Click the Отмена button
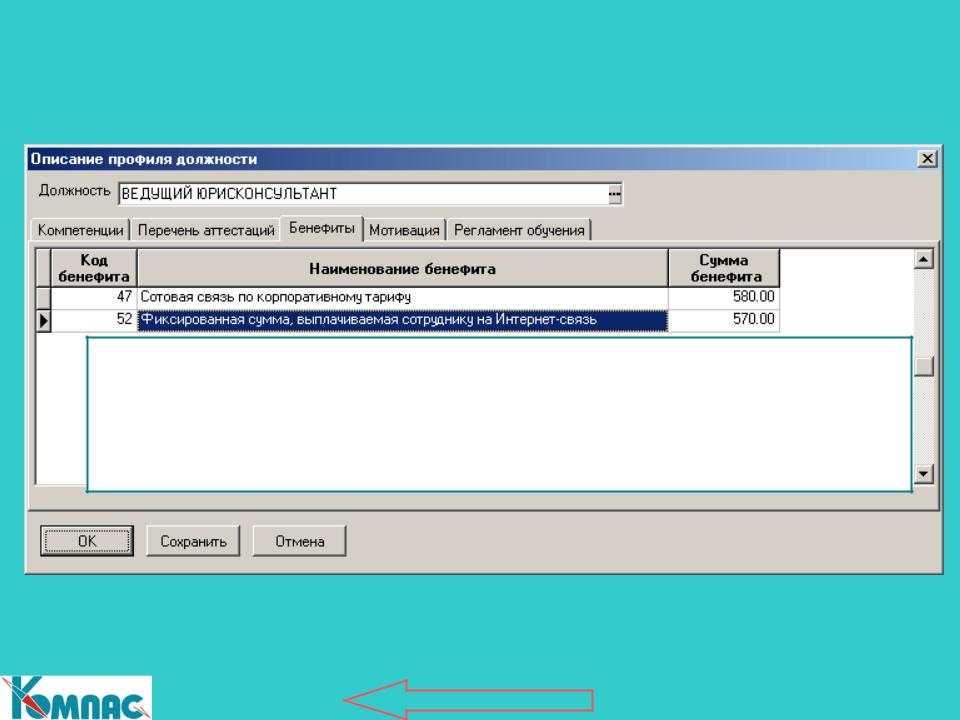The height and width of the screenshot is (720, 960). pos(299,541)
